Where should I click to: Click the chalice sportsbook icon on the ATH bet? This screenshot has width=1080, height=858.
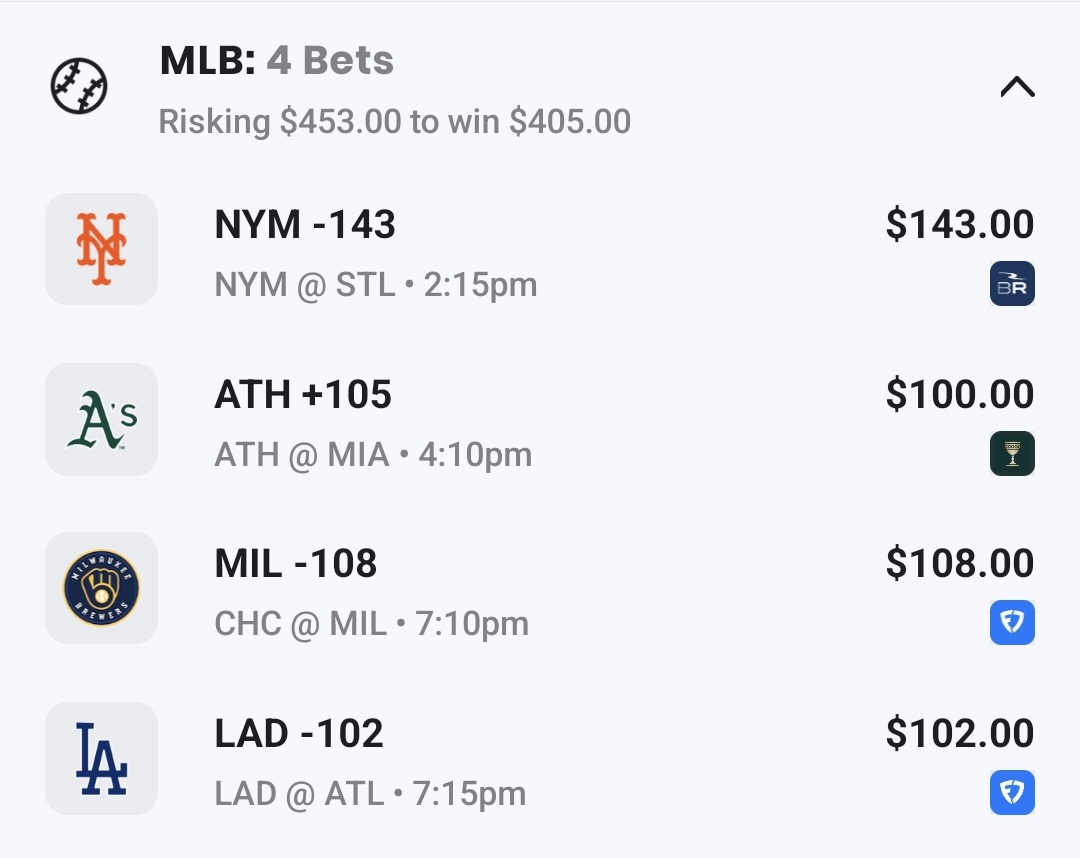pyautogui.click(x=1012, y=454)
